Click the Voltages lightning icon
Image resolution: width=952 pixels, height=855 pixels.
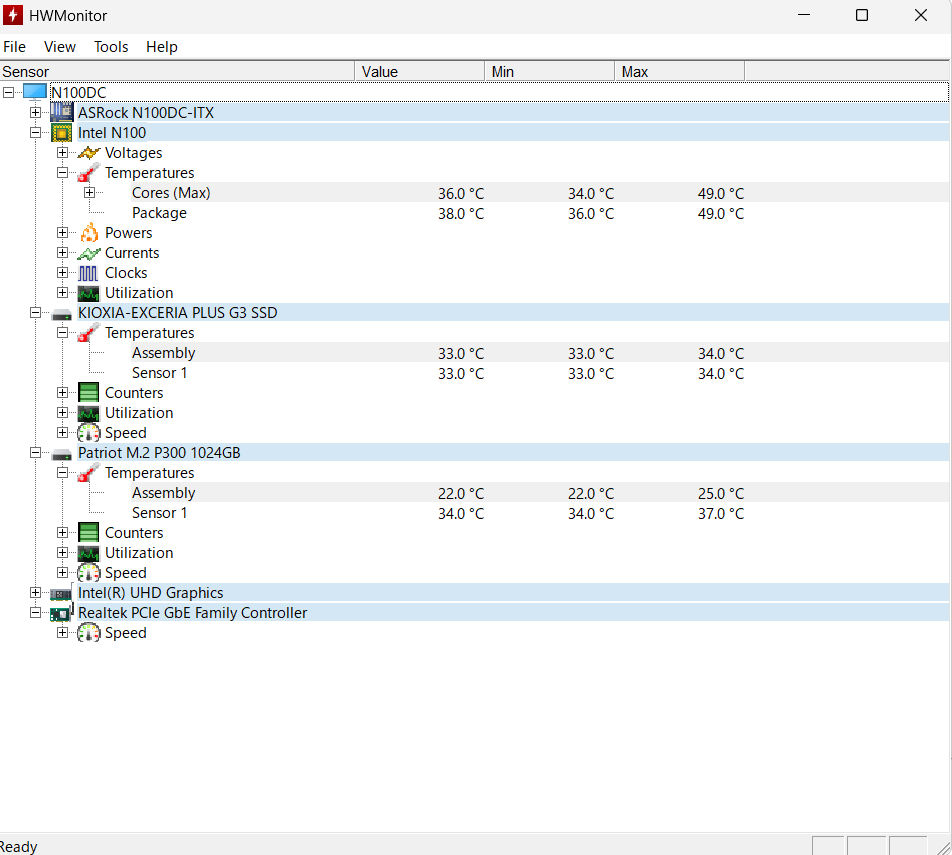click(89, 153)
